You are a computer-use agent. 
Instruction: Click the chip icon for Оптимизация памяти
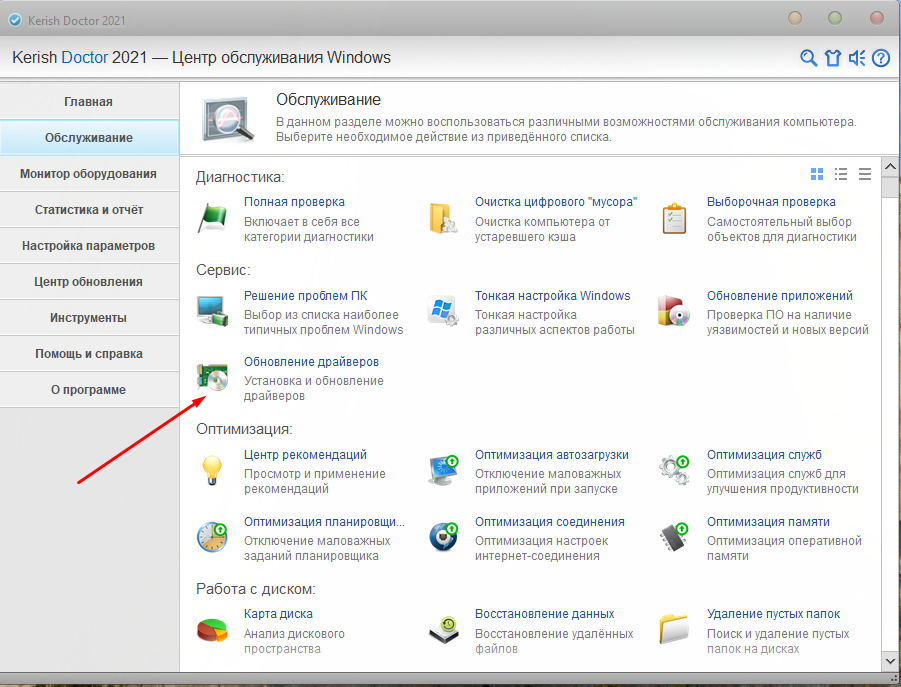[674, 537]
